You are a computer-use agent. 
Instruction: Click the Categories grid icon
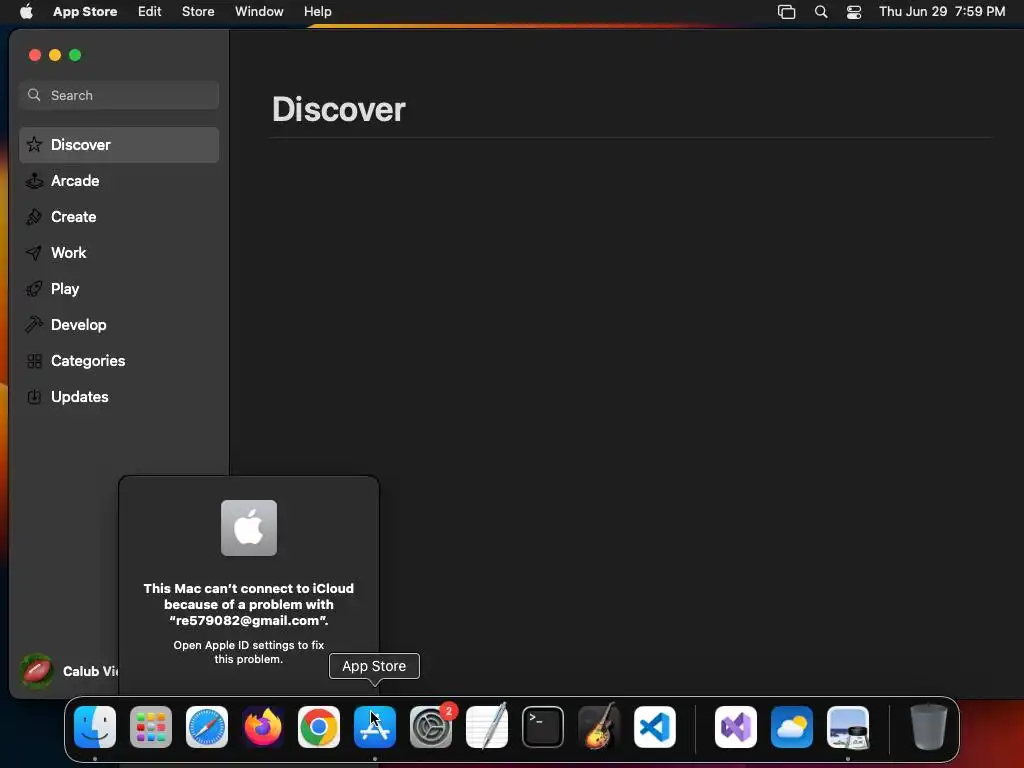point(34,360)
